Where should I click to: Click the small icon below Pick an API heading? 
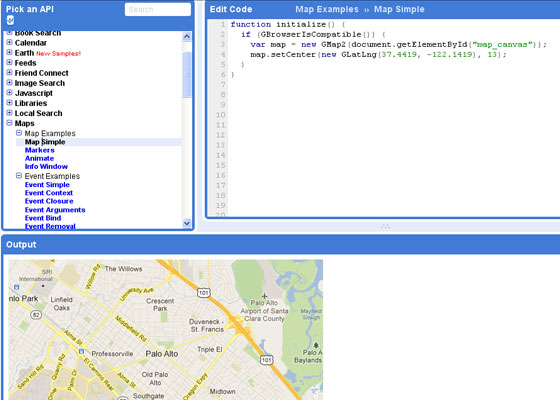pyautogui.click(x=10, y=20)
